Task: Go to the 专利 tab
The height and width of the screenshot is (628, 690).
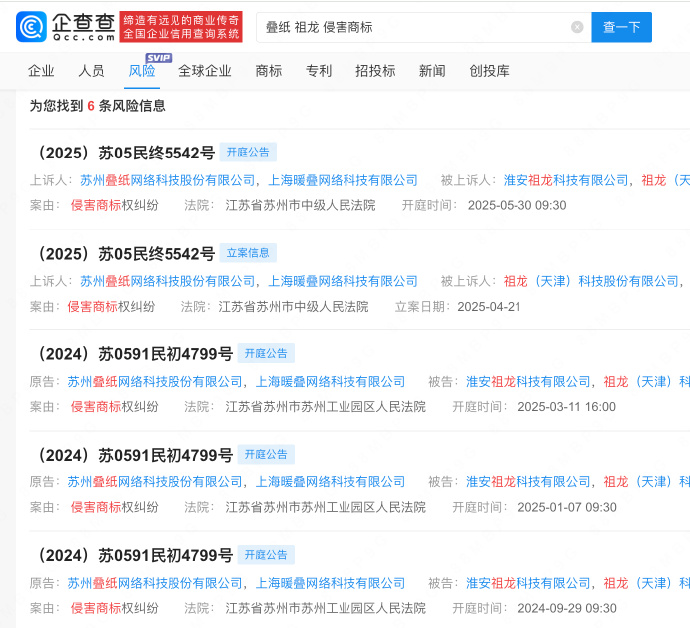Action: 319,71
